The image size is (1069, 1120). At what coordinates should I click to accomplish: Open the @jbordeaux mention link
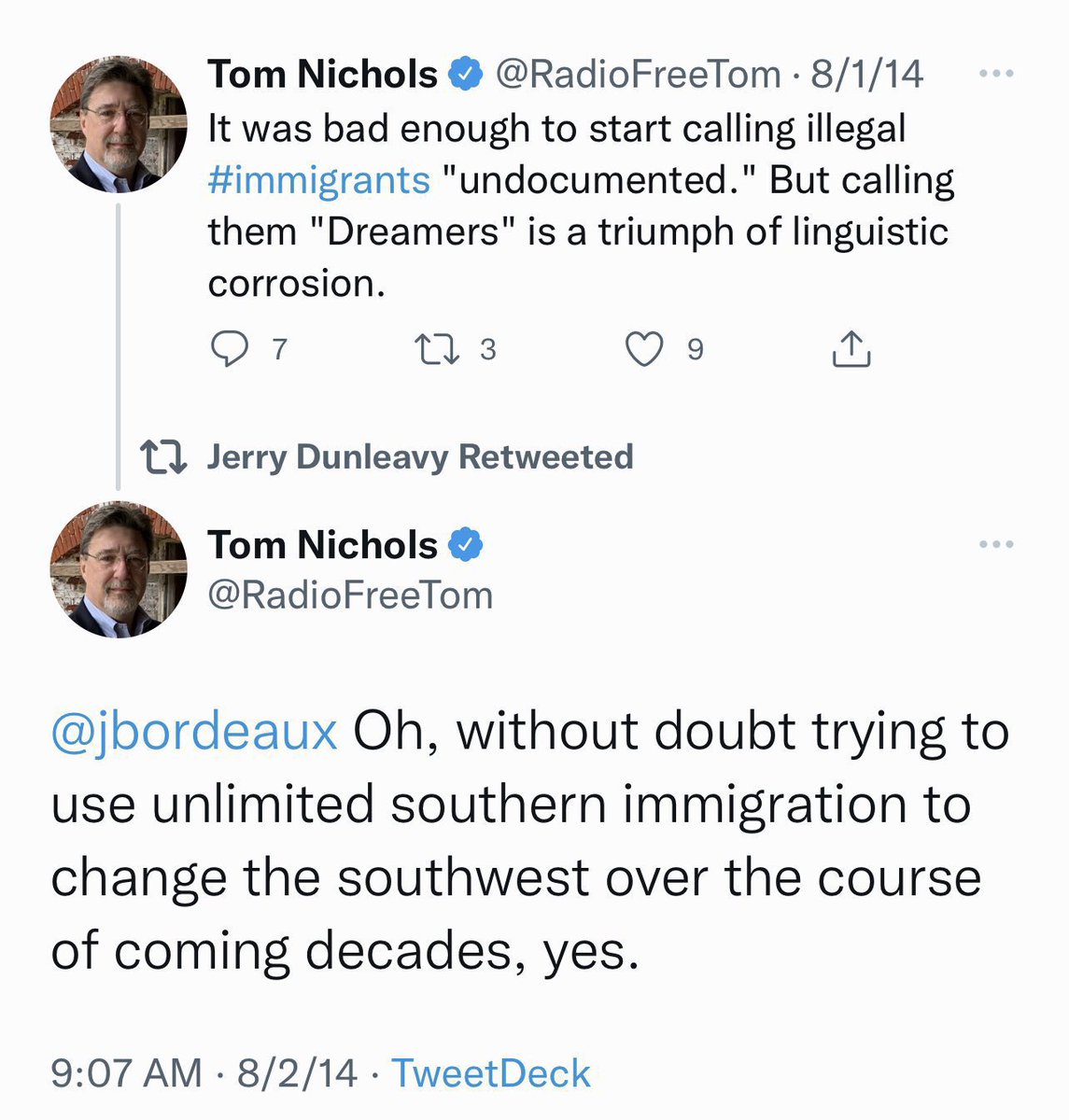click(194, 732)
